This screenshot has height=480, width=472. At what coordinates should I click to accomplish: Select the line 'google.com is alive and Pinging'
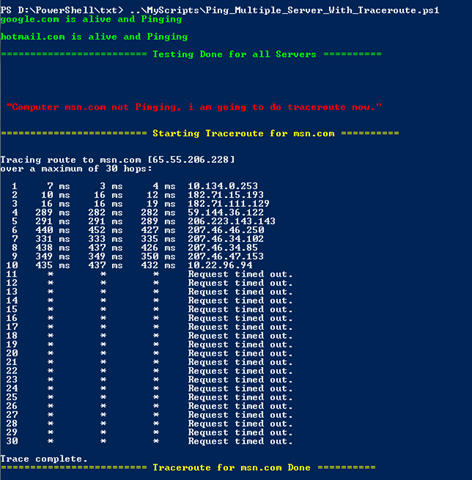tap(91, 19)
